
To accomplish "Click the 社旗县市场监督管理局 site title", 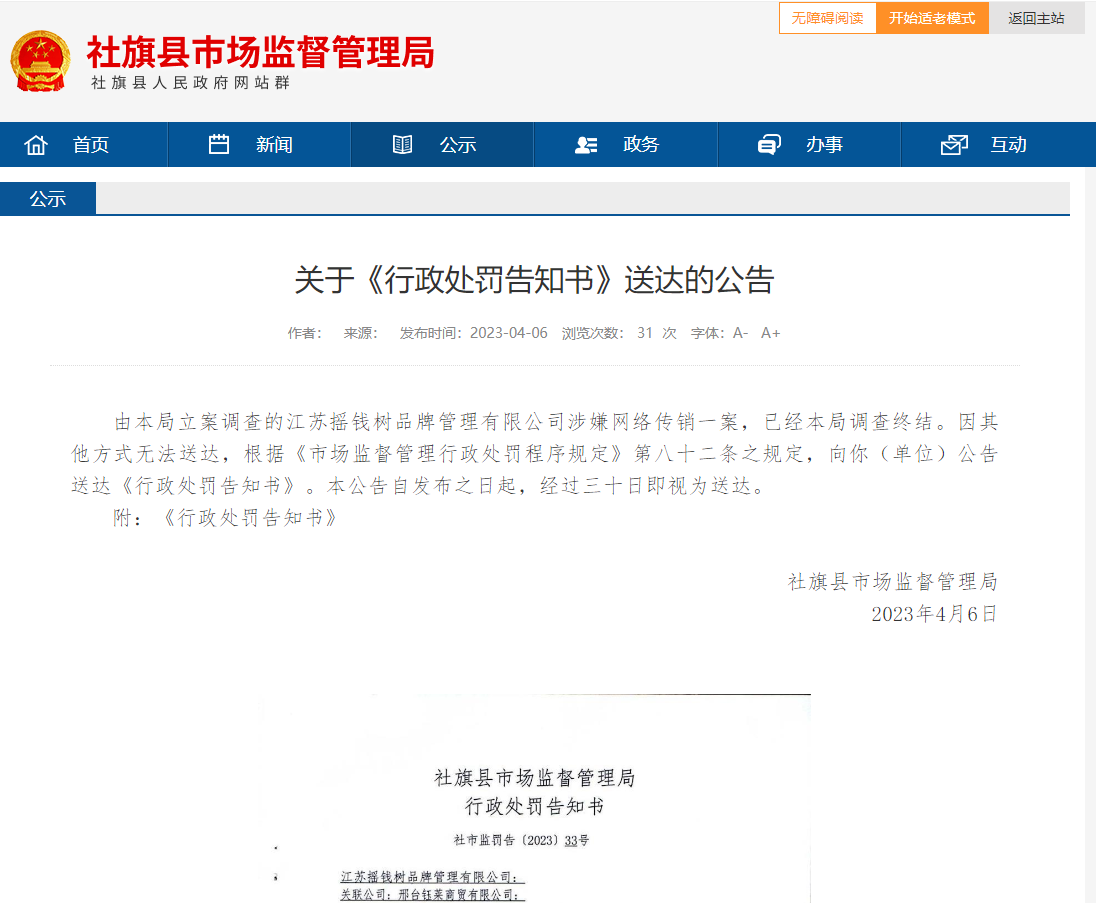I will point(260,52).
